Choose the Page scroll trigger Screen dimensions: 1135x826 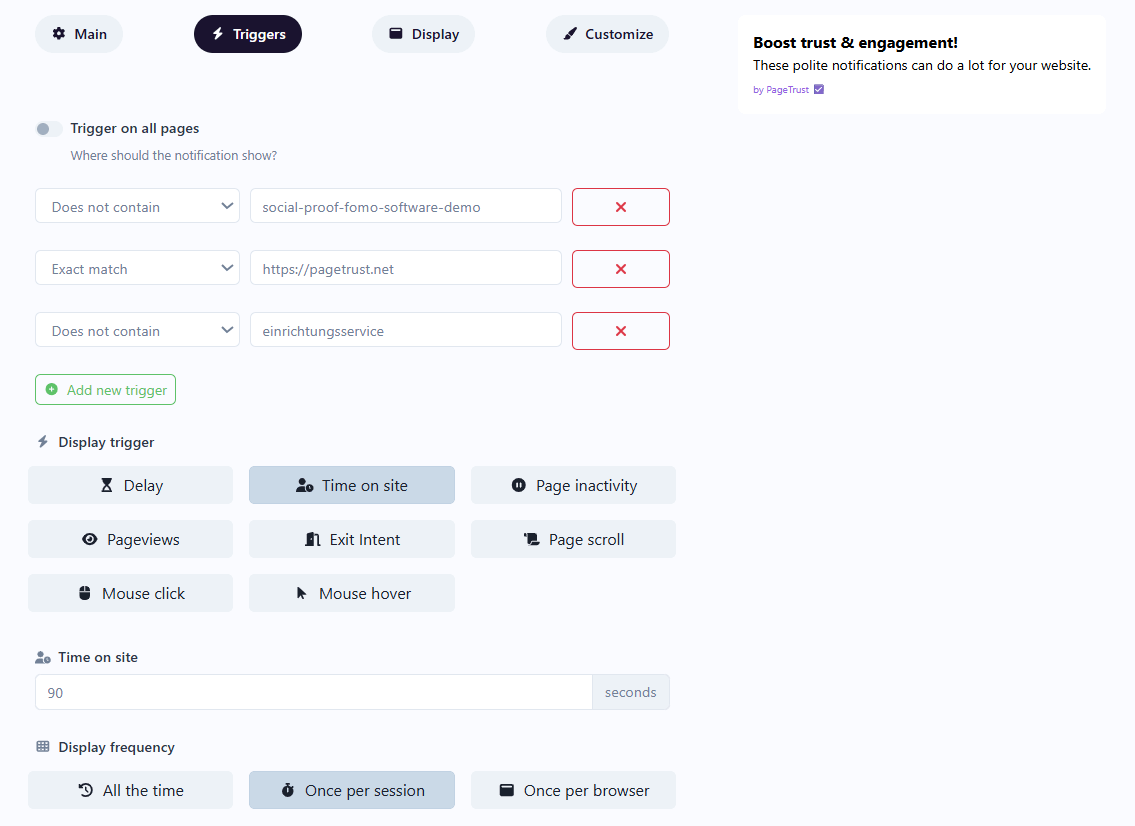pyautogui.click(x=573, y=539)
